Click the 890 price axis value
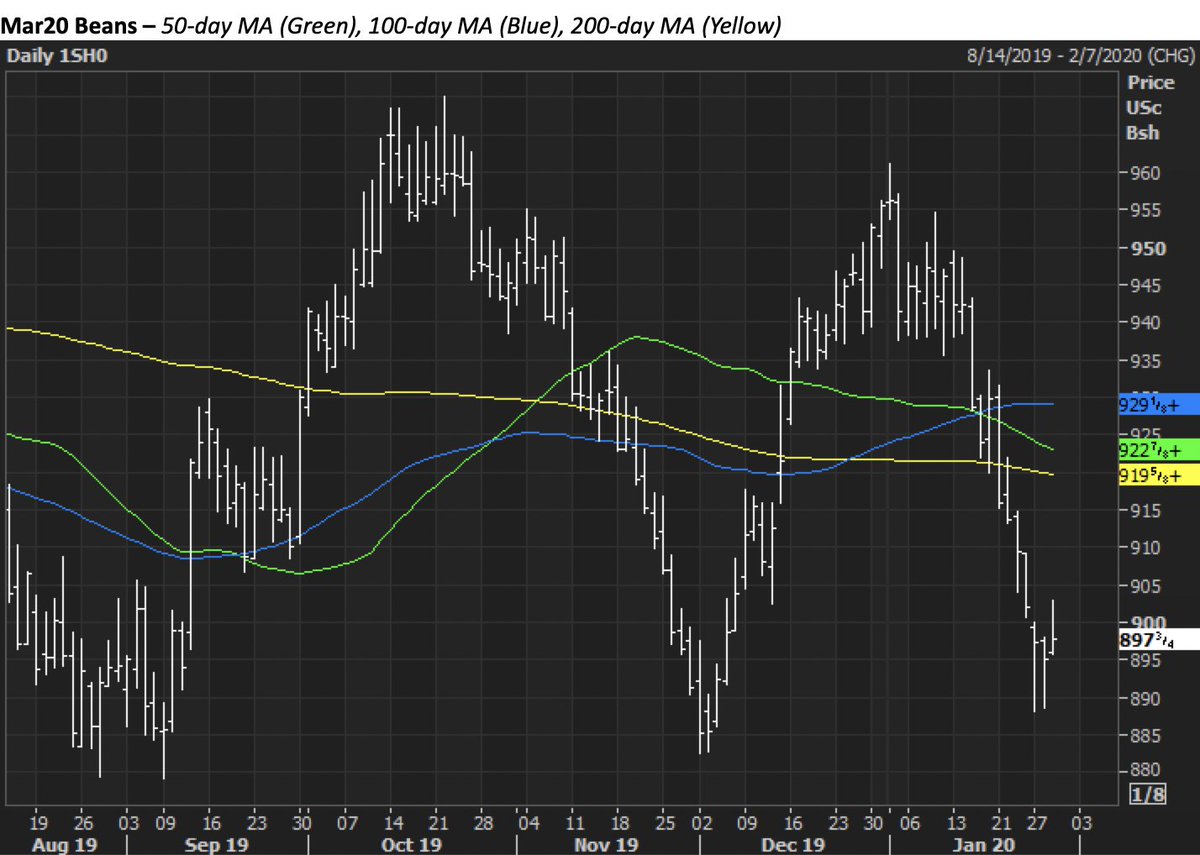This screenshot has width=1200, height=855. [x=1144, y=698]
